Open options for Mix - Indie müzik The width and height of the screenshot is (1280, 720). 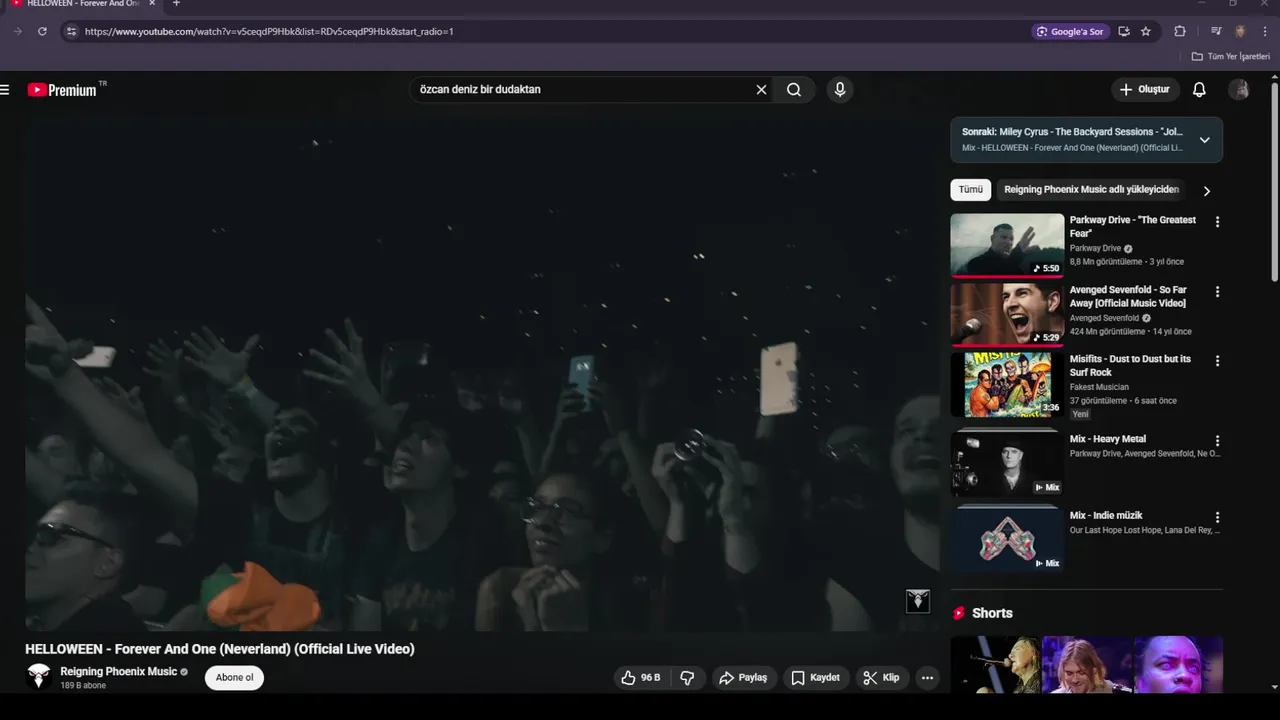(1217, 518)
